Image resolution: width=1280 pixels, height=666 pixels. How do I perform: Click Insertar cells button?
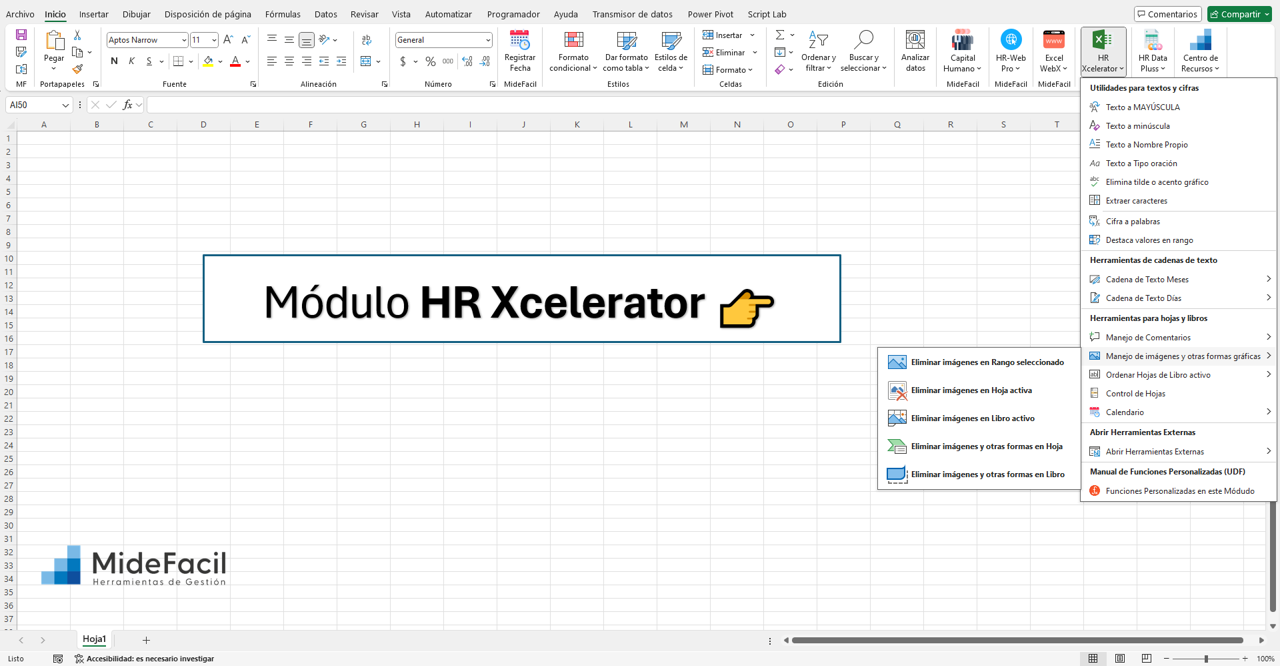coord(730,35)
